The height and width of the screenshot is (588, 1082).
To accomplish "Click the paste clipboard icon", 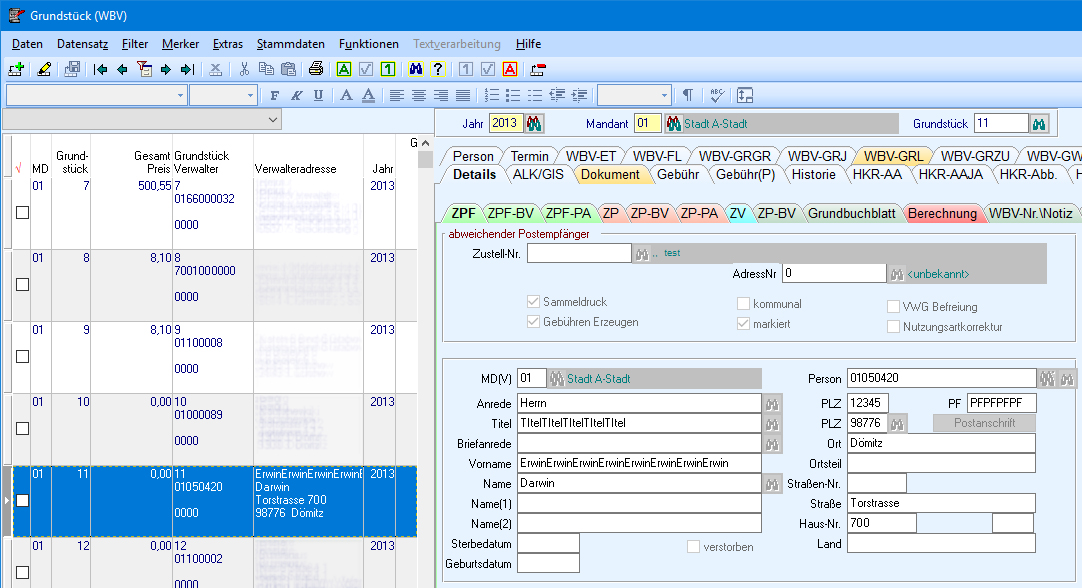I will click(x=288, y=69).
